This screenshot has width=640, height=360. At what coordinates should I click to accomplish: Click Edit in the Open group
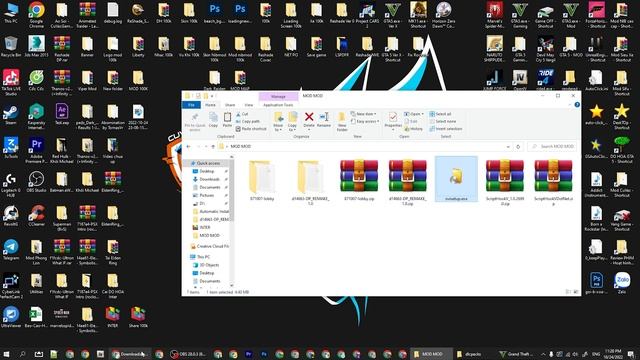coord(411,121)
